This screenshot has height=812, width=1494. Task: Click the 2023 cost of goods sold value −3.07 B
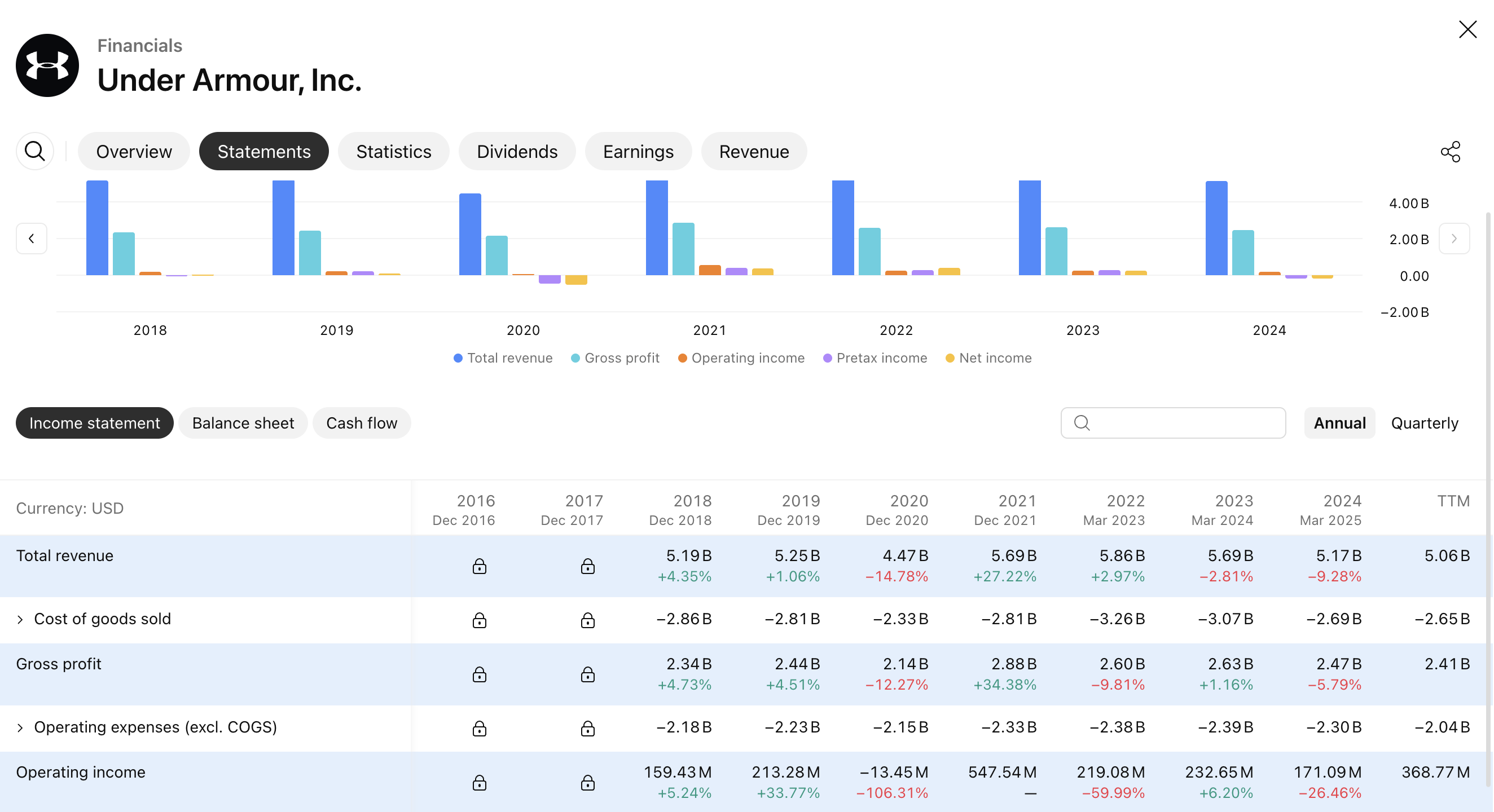tap(1225, 619)
